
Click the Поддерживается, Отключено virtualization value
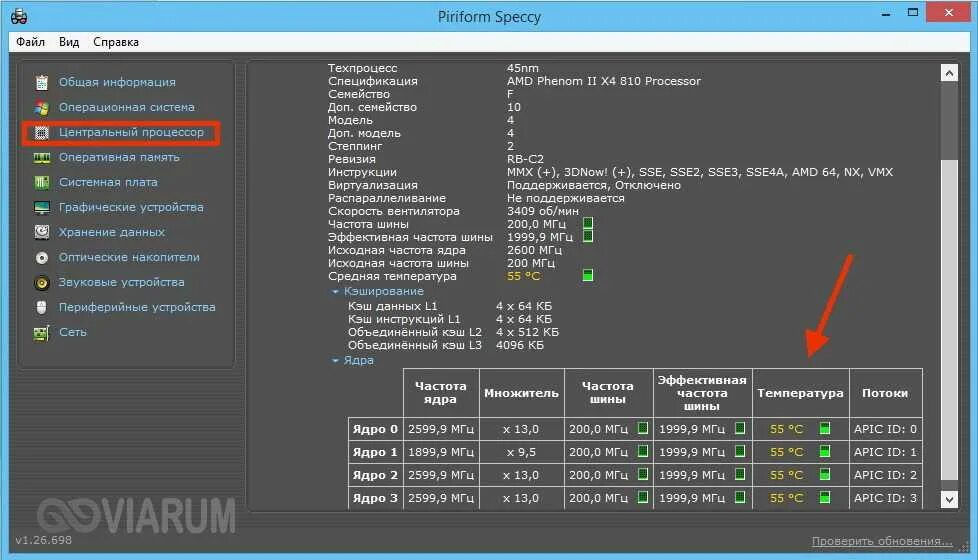click(593, 185)
